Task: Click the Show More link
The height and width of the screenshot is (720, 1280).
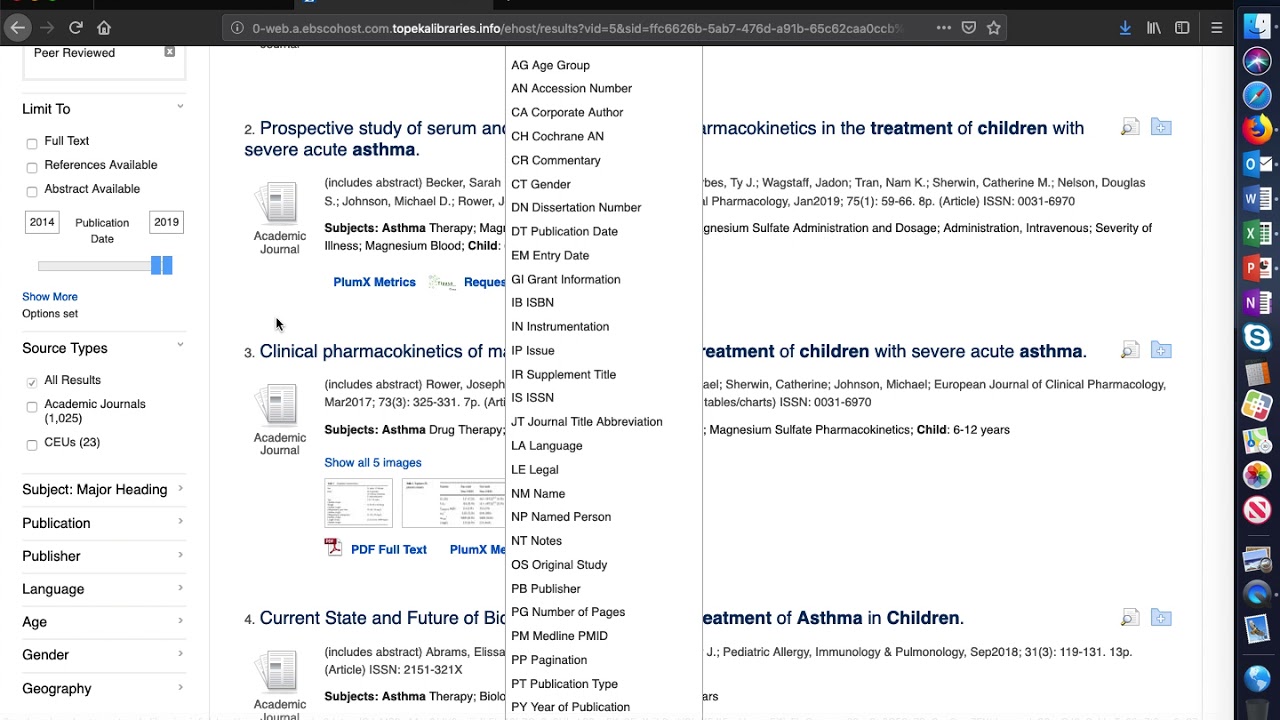Action: (50, 297)
